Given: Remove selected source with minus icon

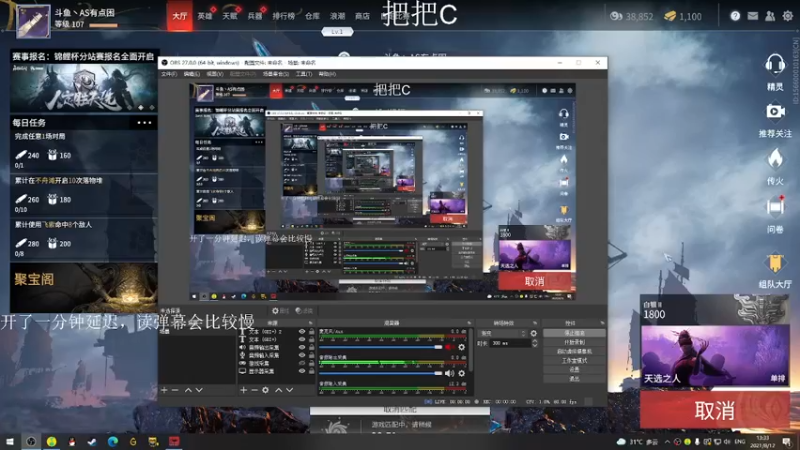Looking at the screenshot, I should pos(254,390).
